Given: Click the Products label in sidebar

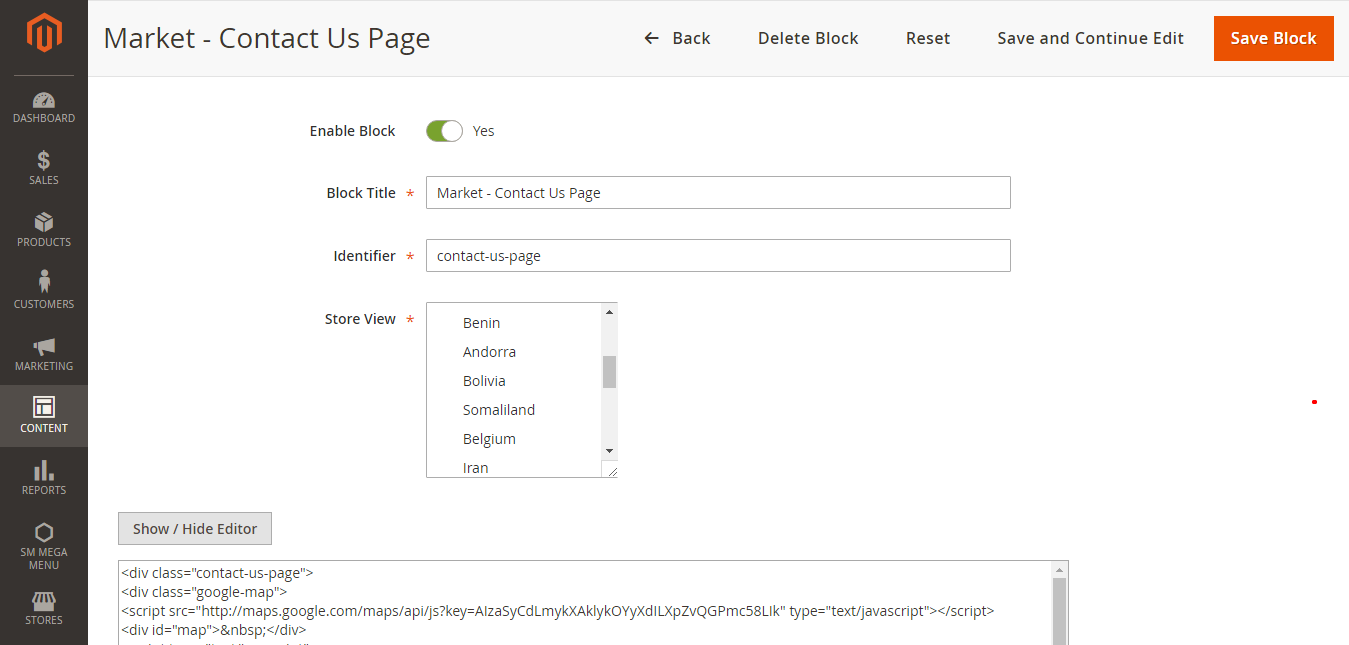Looking at the screenshot, I should [x=44, y=242].
